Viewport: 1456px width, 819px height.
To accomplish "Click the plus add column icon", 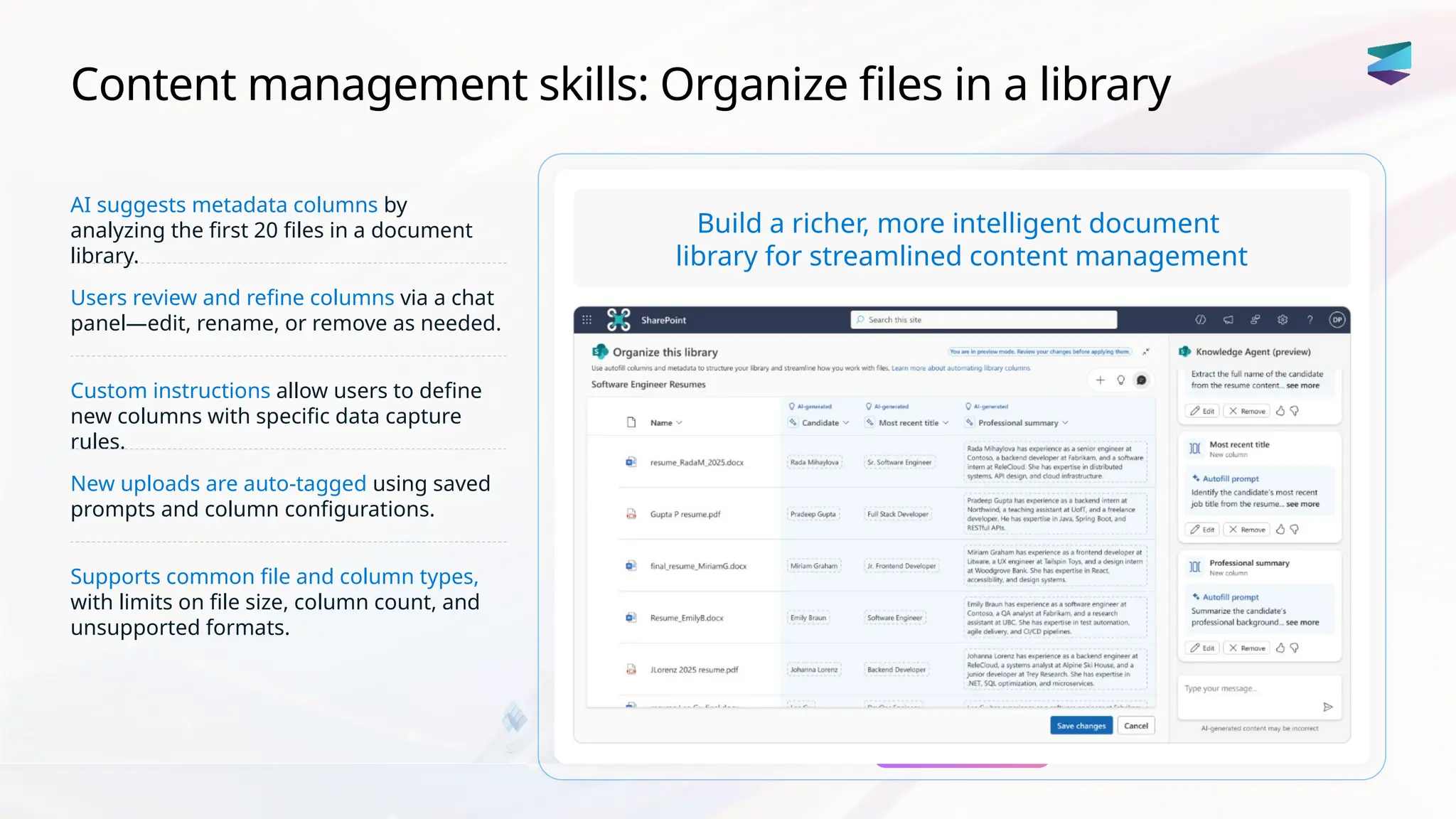I will 1100,380.
